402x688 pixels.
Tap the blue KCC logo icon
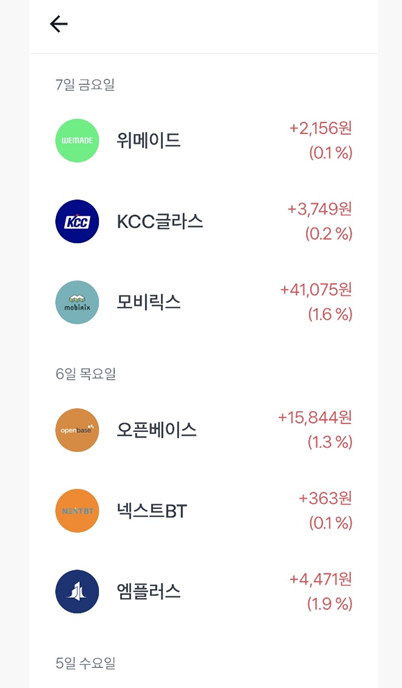[x=77, y=221]
